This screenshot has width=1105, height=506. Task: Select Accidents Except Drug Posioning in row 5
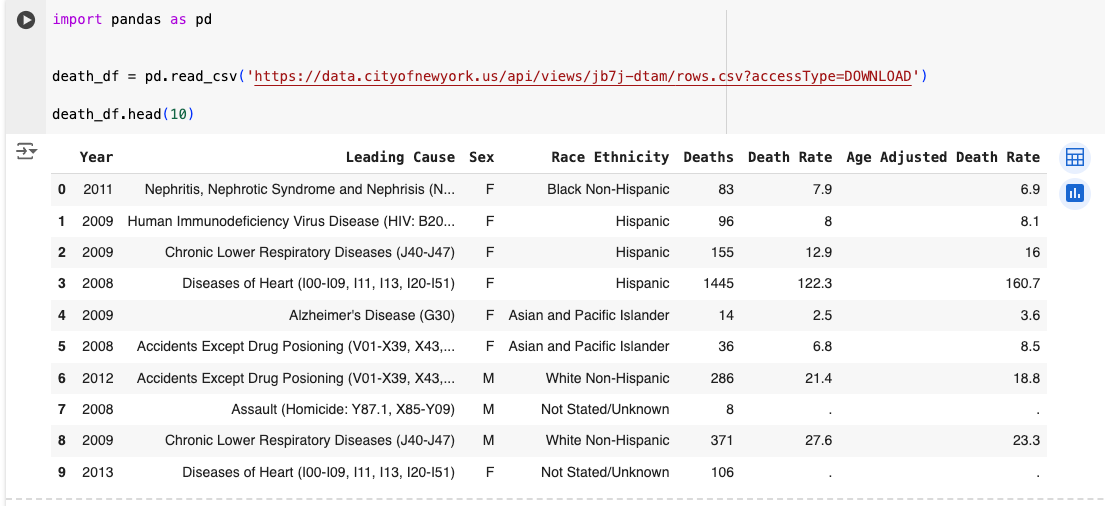click(295, 347)
